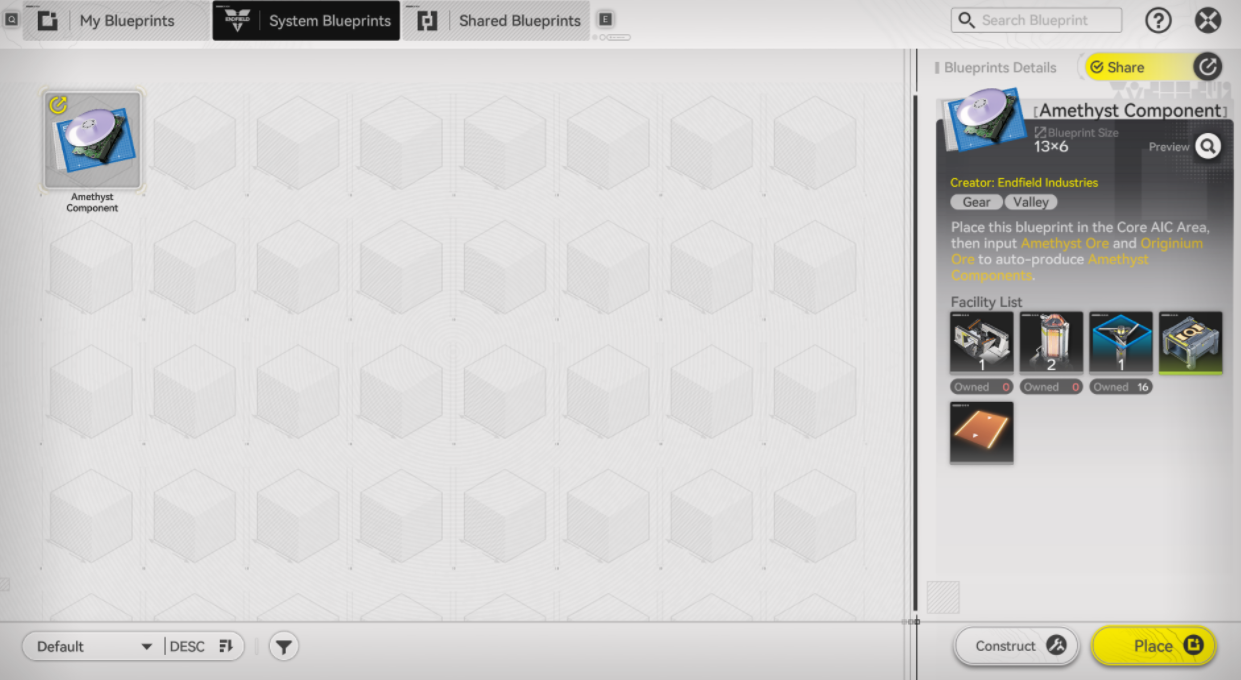Click the dark share arrow icon
Image resolution: width=1241 pixels, height=680 pixels.
coord(1208,67)
